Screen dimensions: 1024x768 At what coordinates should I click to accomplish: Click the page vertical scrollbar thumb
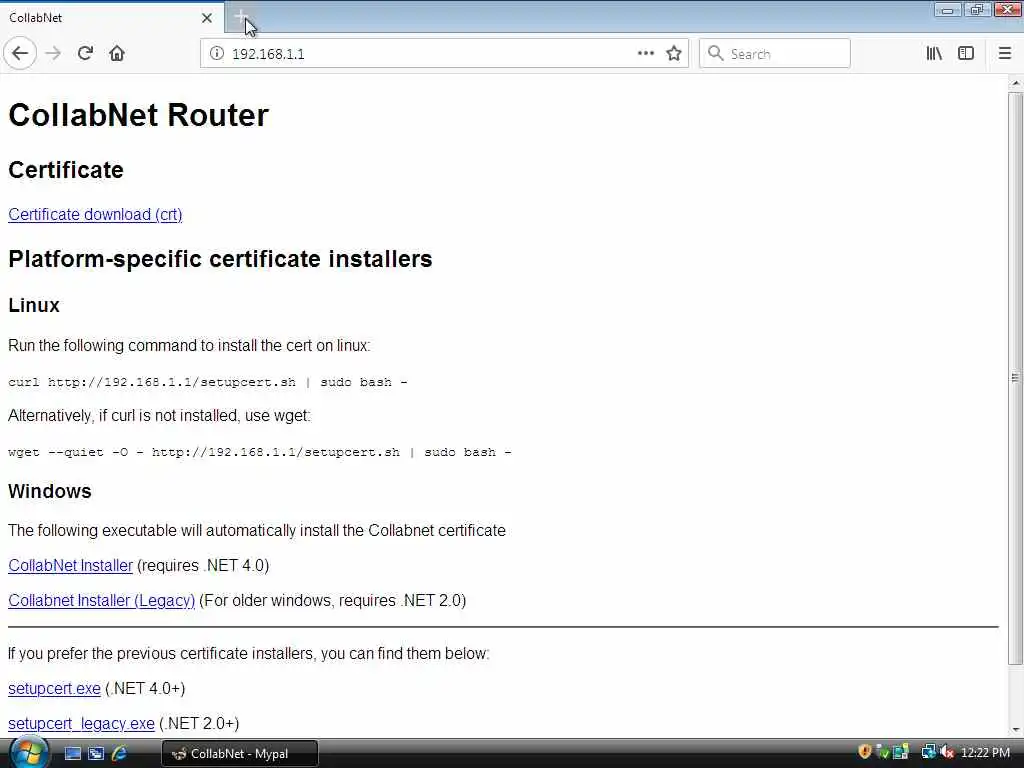point(1016,377)
